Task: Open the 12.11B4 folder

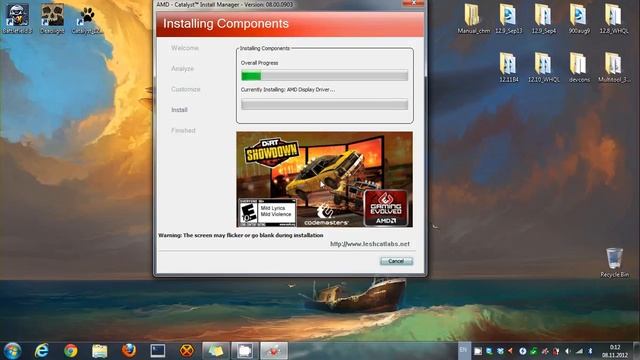Action: pos(509,67)
